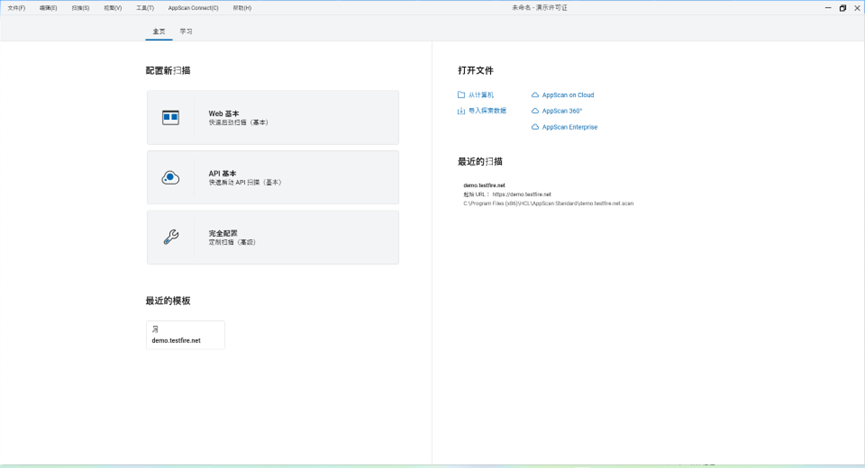Open the 编辑(E) menu
The image size is (865, 468).
(48, 8)
